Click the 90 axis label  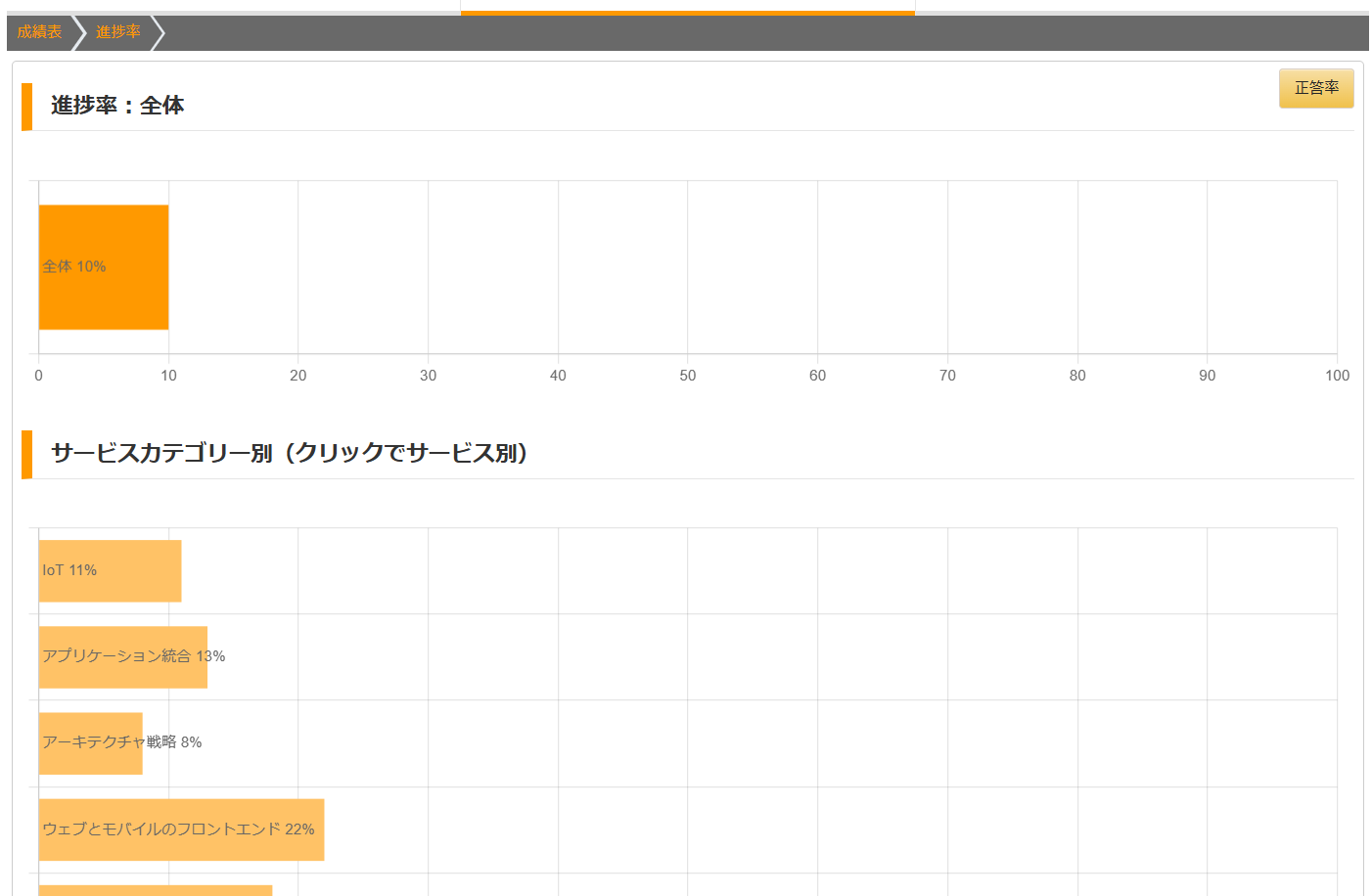pyautogui.click(x=1208, y=376)
